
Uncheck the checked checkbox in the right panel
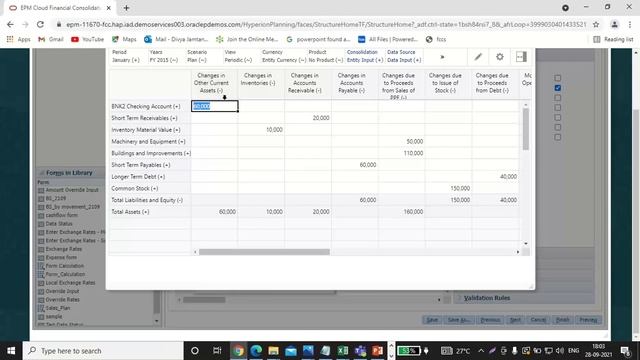pos(558,88)
